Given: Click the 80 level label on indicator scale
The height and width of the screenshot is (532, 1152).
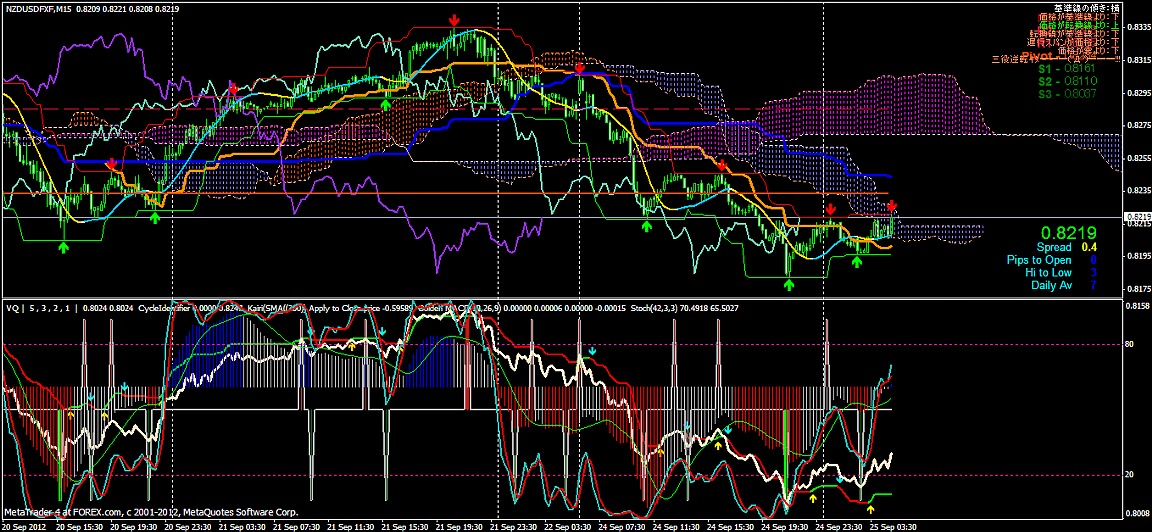Looking at the screenshot, I should pos(1131,343).
